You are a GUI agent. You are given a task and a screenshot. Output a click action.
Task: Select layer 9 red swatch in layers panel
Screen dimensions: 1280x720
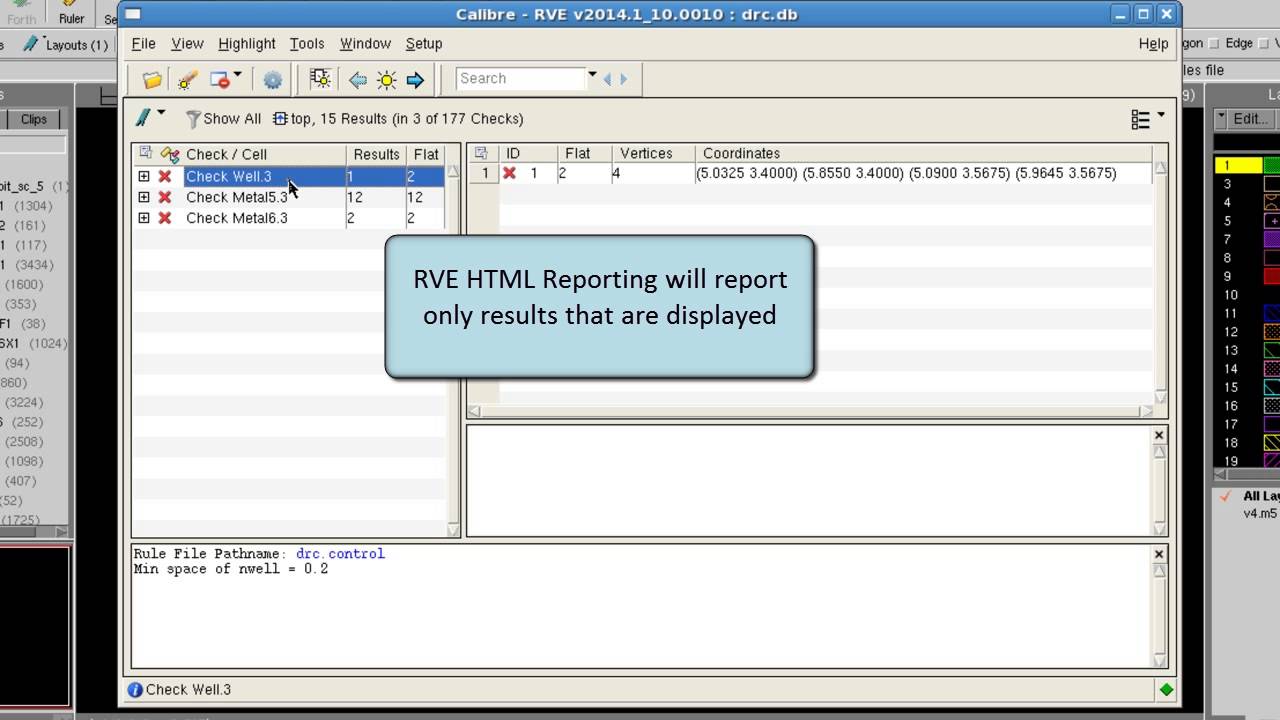point(1272,277)
